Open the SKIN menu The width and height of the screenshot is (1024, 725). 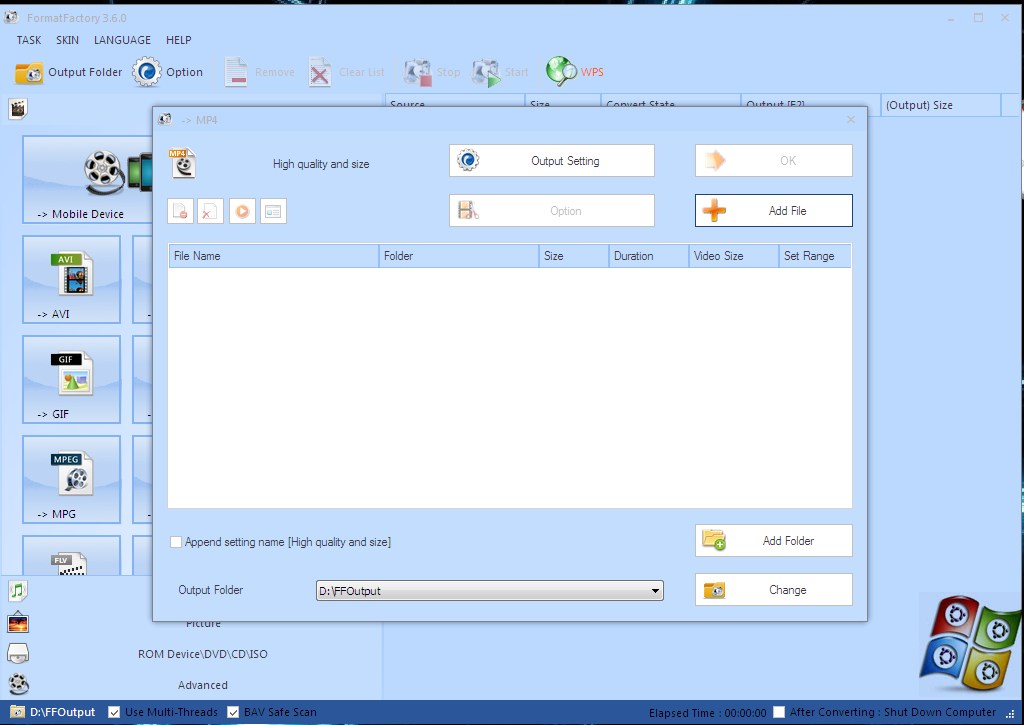[67, 40]
